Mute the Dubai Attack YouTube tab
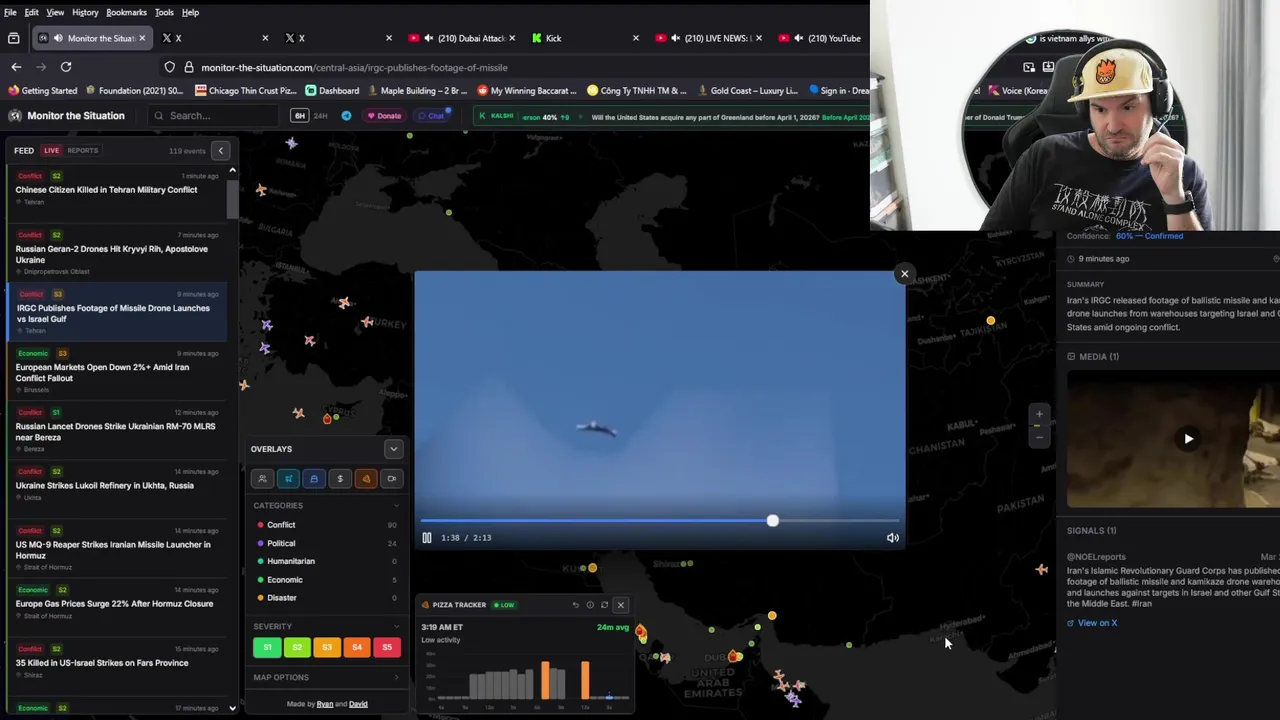 pos(428,38)
